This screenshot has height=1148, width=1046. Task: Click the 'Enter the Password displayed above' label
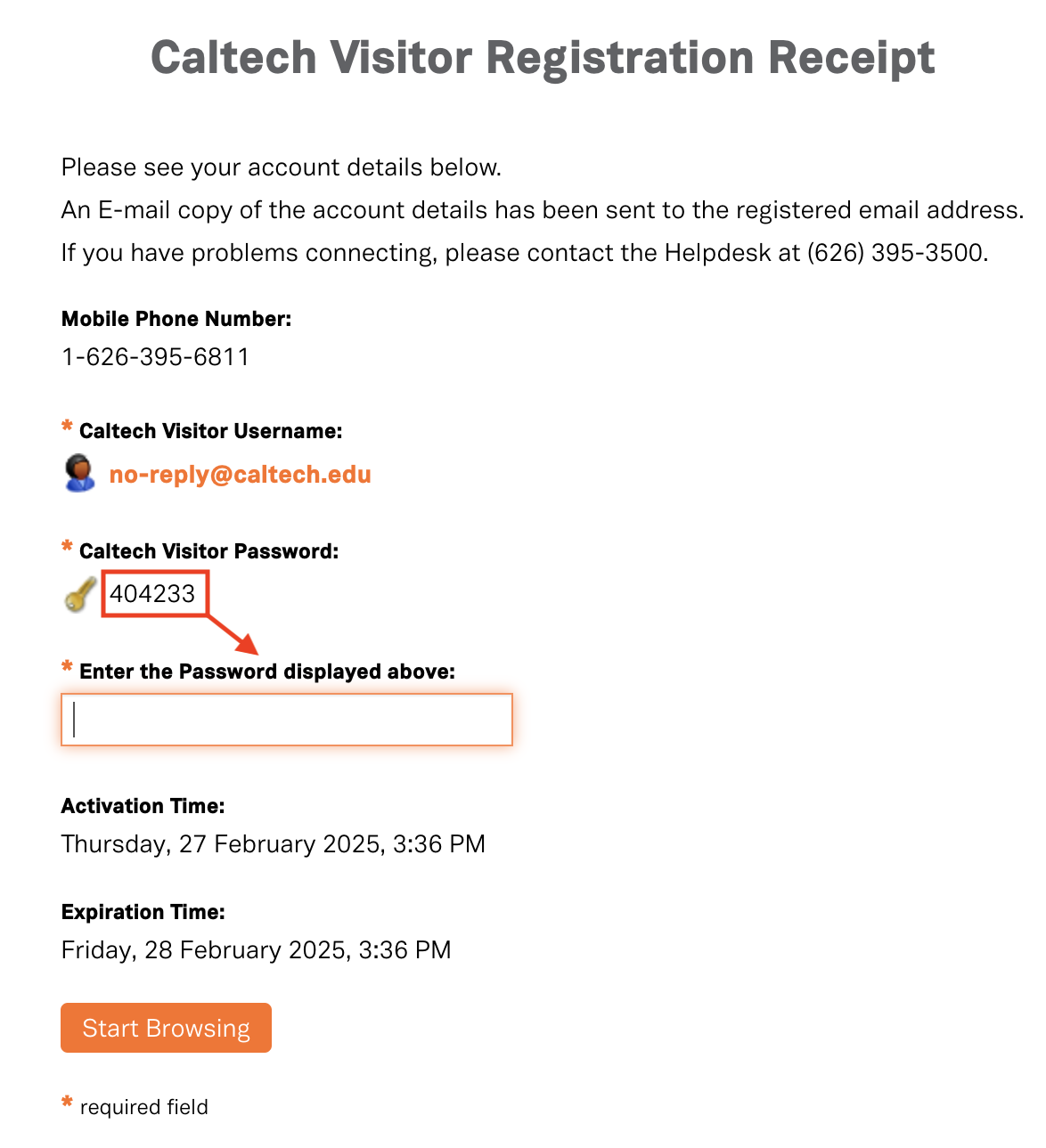coord(267,672)
